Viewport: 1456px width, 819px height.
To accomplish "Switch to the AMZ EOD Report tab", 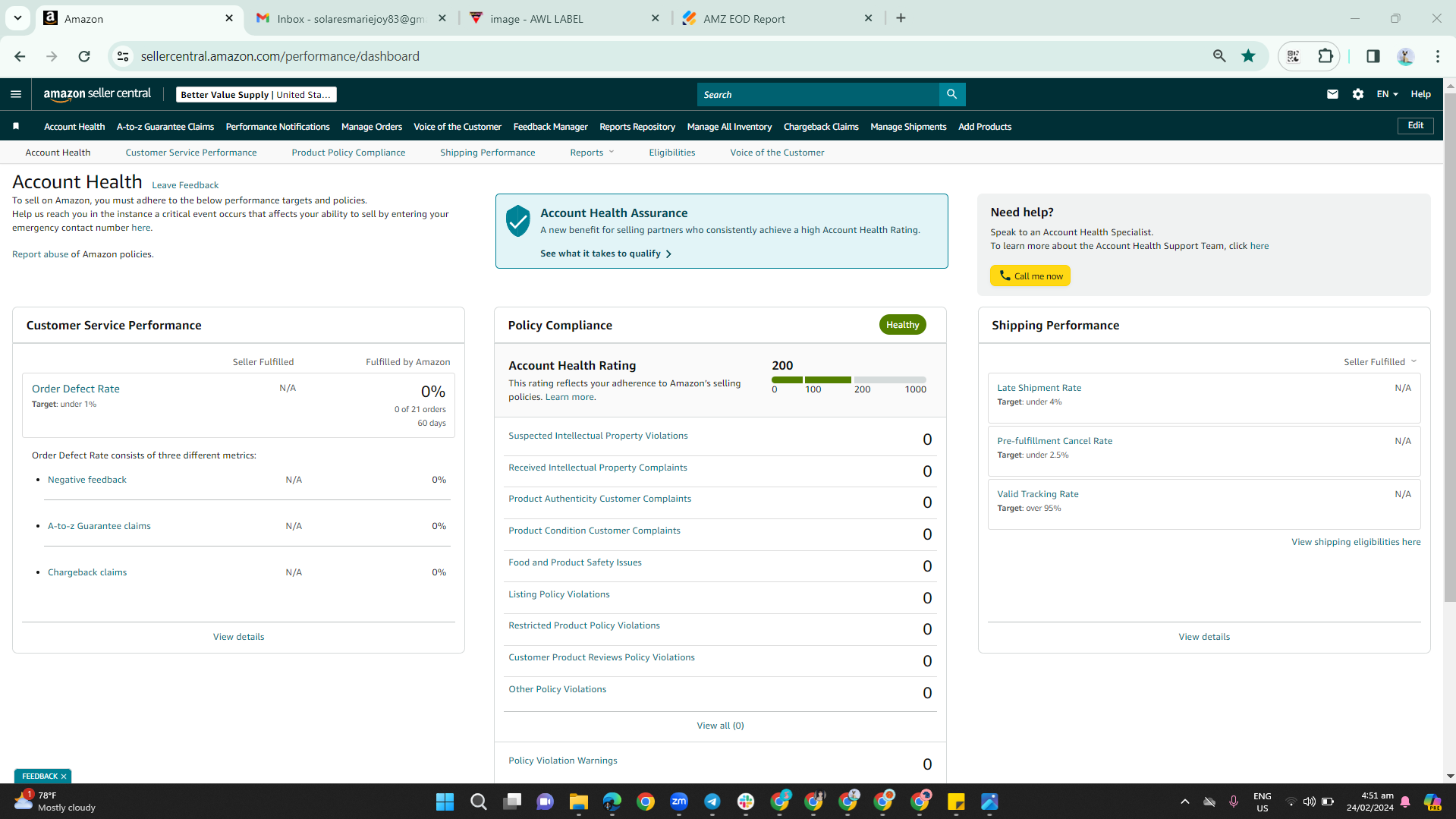I will [778, 18].
